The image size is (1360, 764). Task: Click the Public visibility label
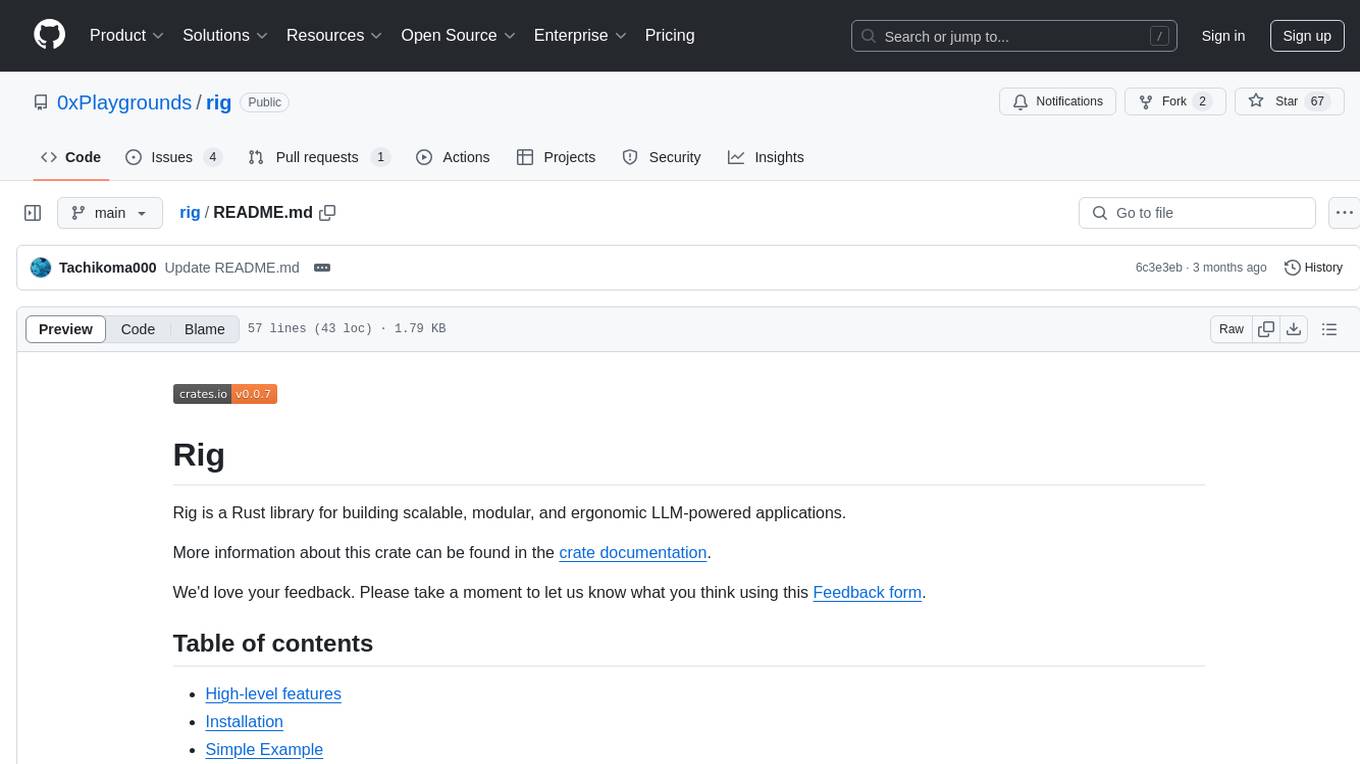point(265,102)
